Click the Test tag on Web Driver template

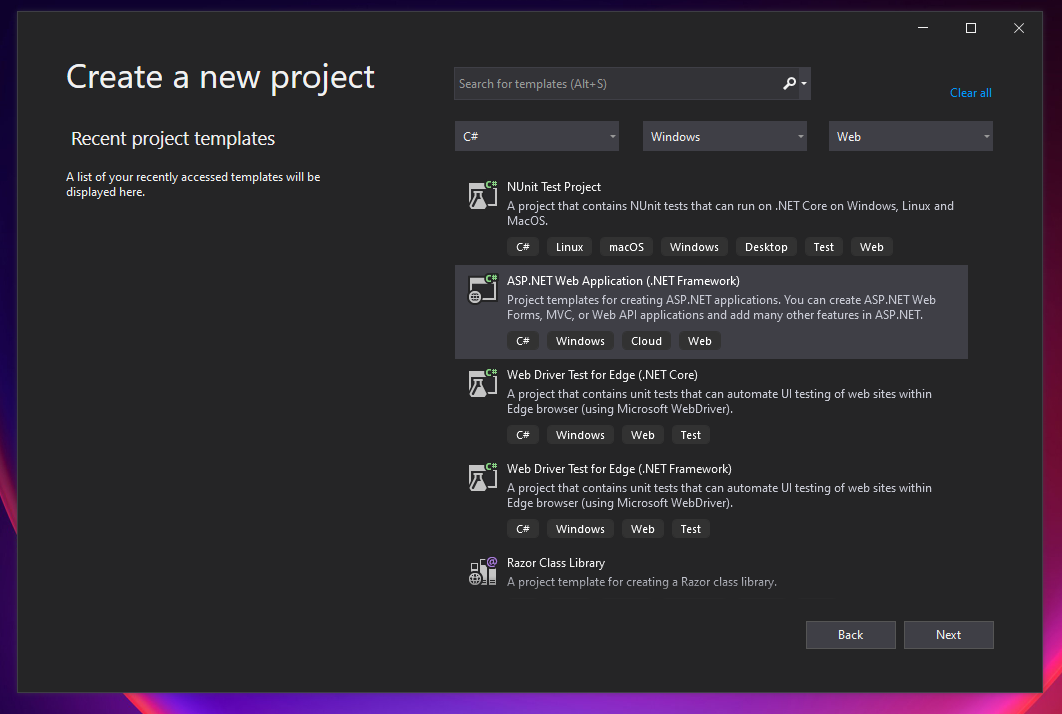click(690, 434)
